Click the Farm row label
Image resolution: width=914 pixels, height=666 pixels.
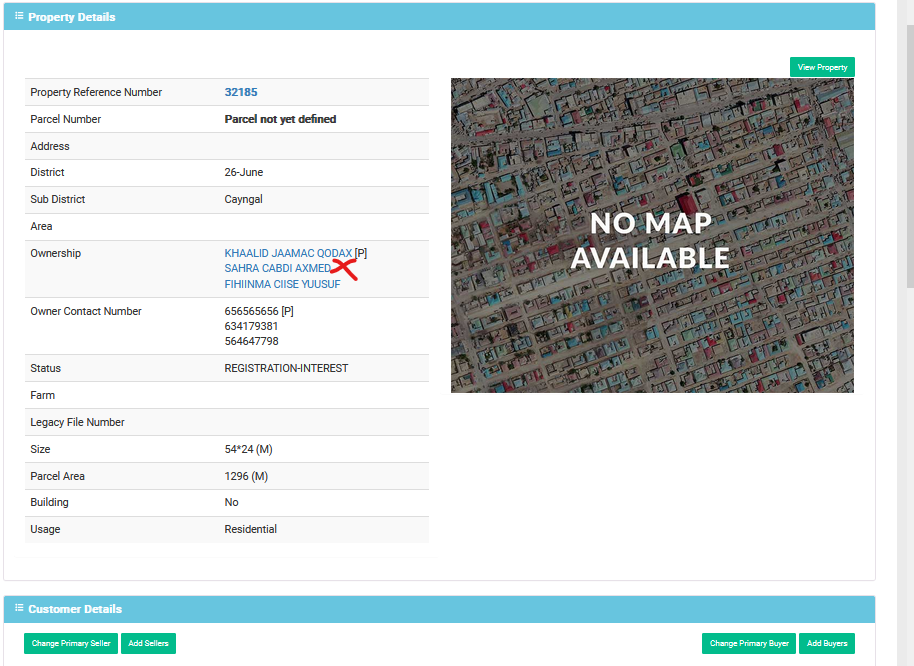43,395
